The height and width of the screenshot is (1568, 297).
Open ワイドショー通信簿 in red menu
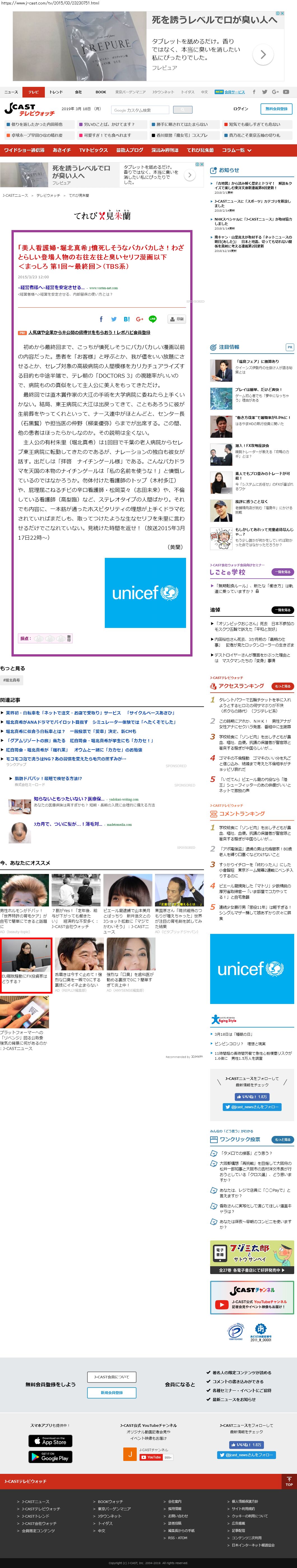point(24,150)
